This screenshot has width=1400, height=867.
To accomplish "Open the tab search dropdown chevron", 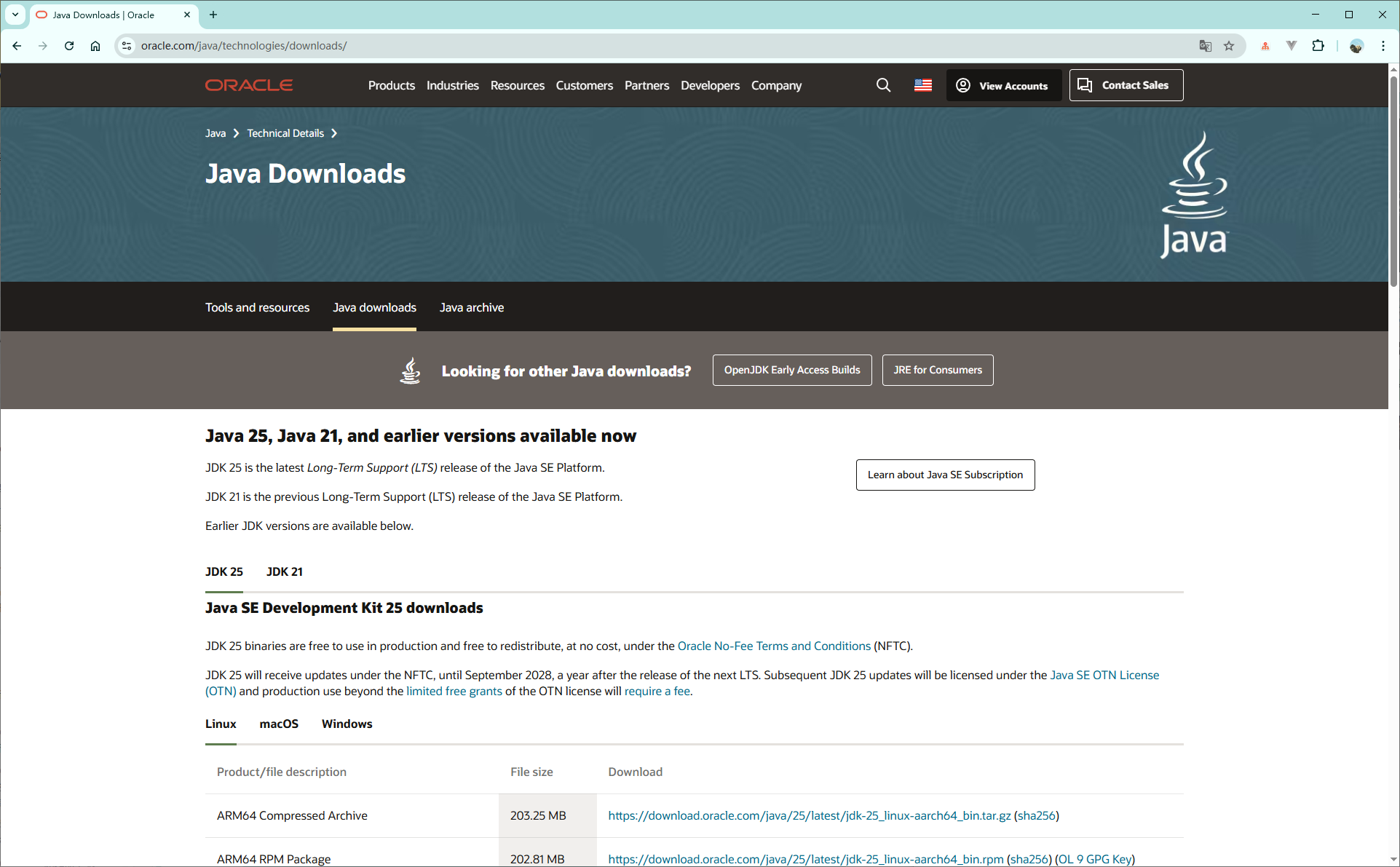I will tap(15, 15).
